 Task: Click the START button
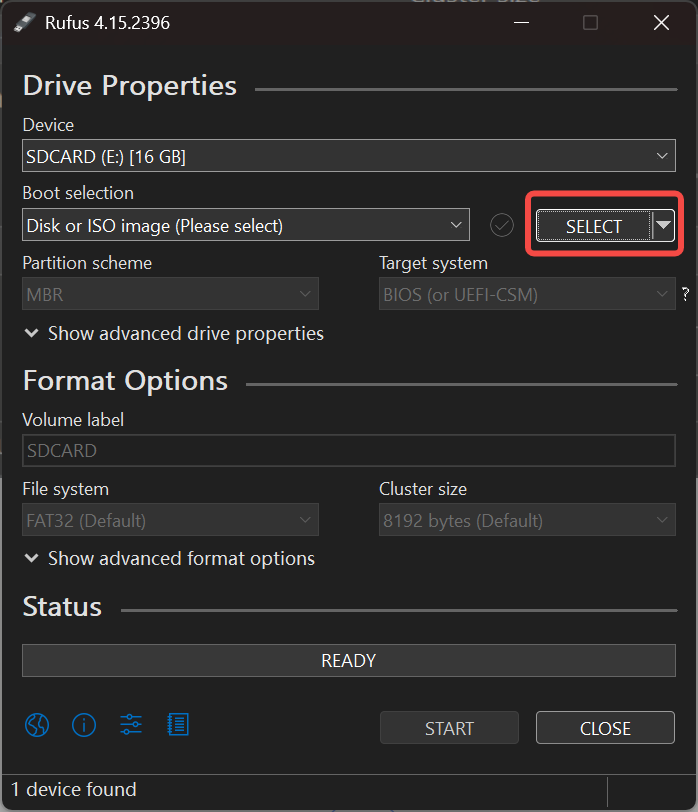449,728
